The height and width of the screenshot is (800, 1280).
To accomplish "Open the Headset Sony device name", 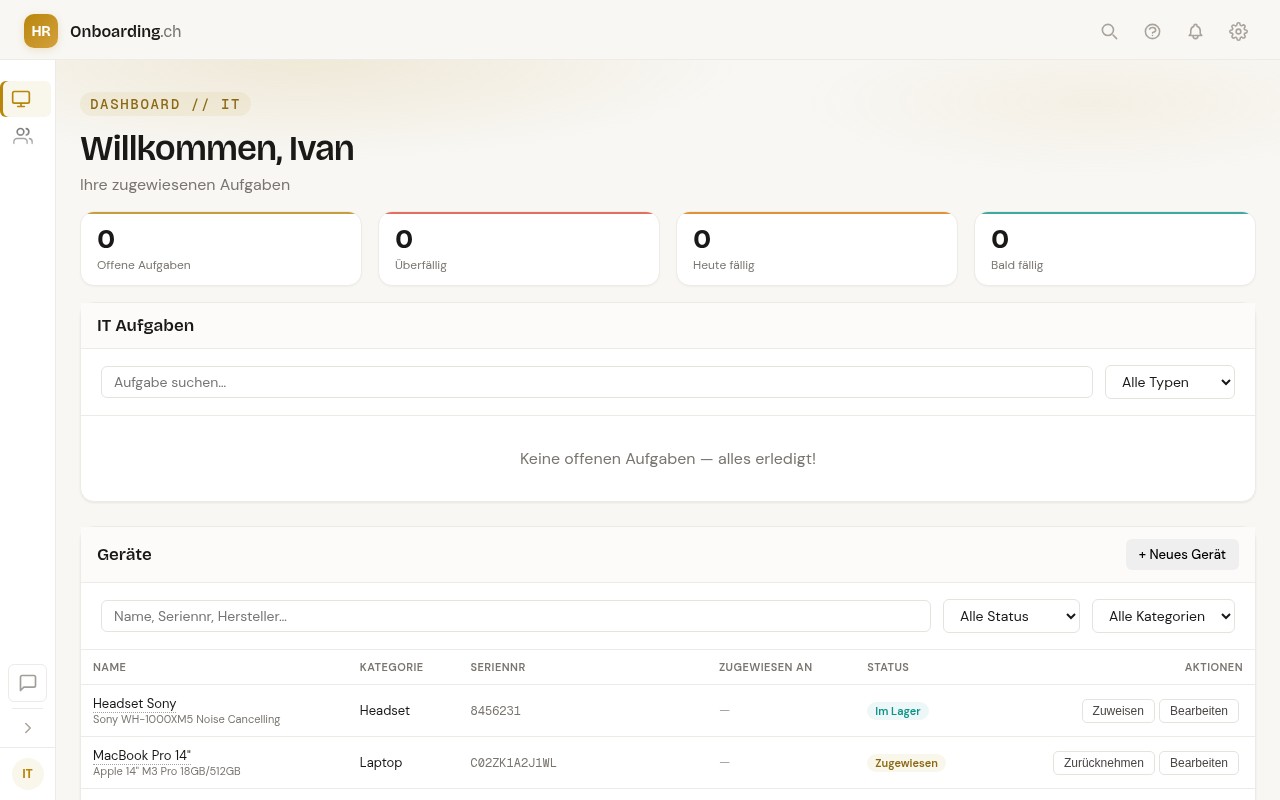I will pyautogui.click(x=134, y=703).
